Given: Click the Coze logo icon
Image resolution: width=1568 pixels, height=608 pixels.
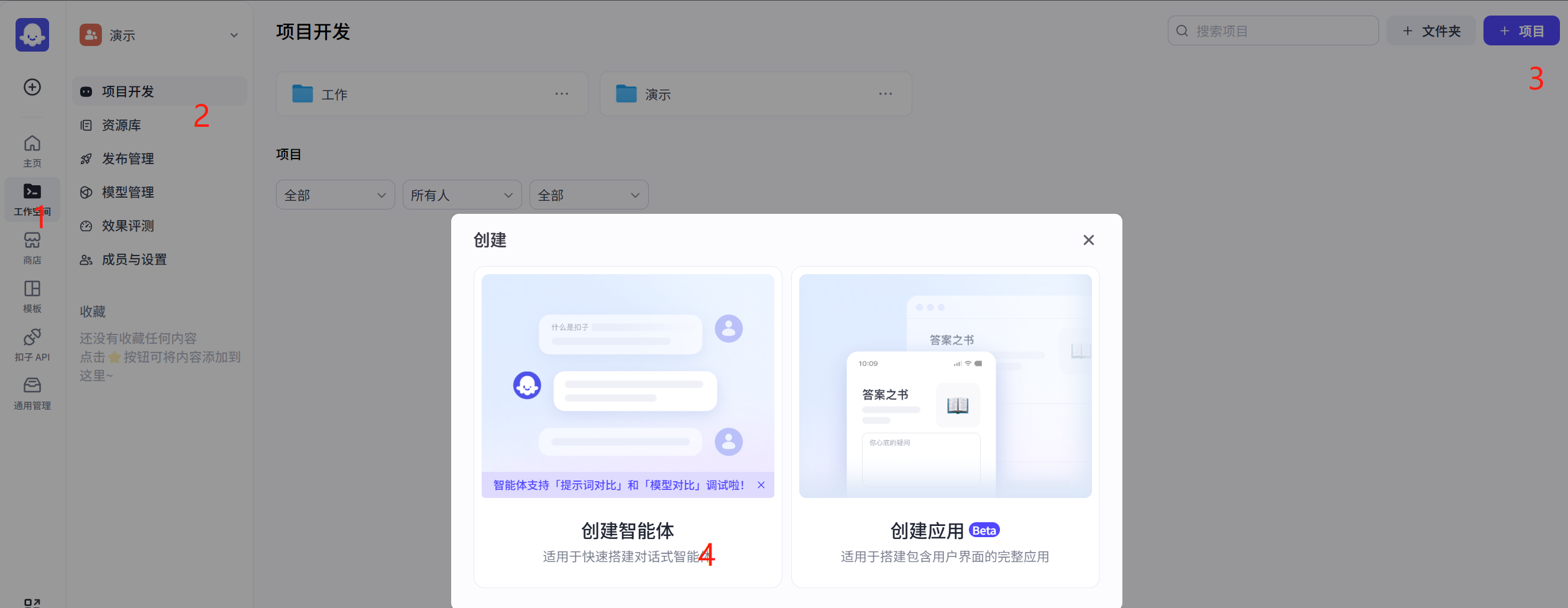Looking at the screenshot, I should 32,35.
